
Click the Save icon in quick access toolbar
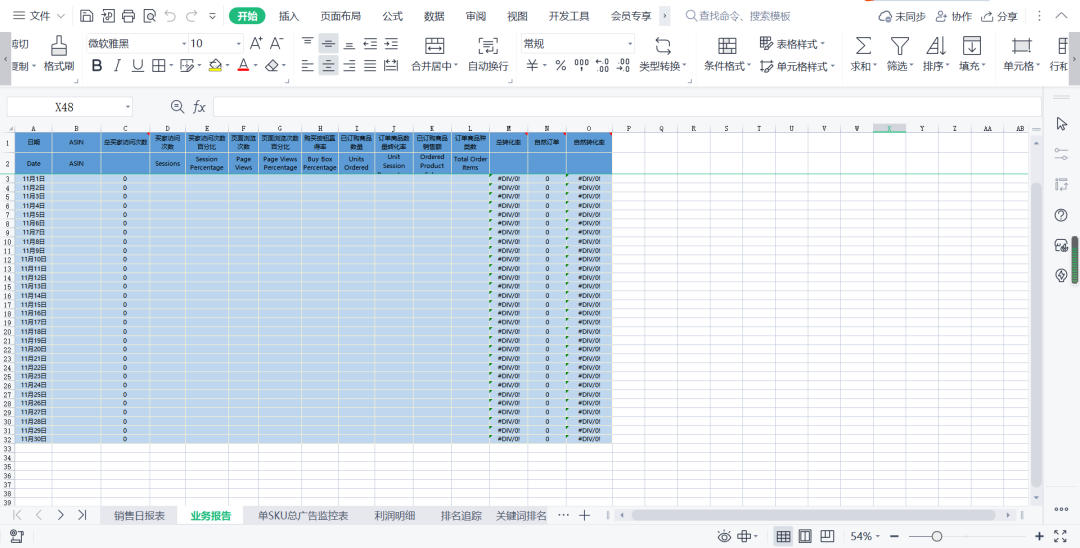pyautogui.click(x=87, y=16)
